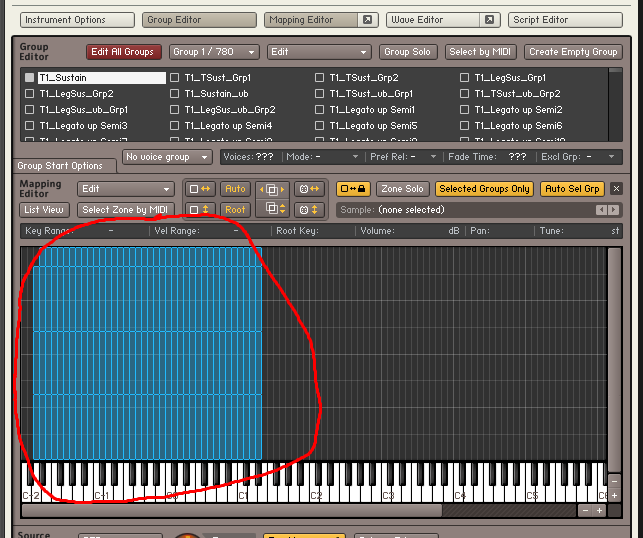This screenshot has height=538, width=643.
Task: Open the Mapping Editor Edit dropdown
Action: click(x=125, y=189)
